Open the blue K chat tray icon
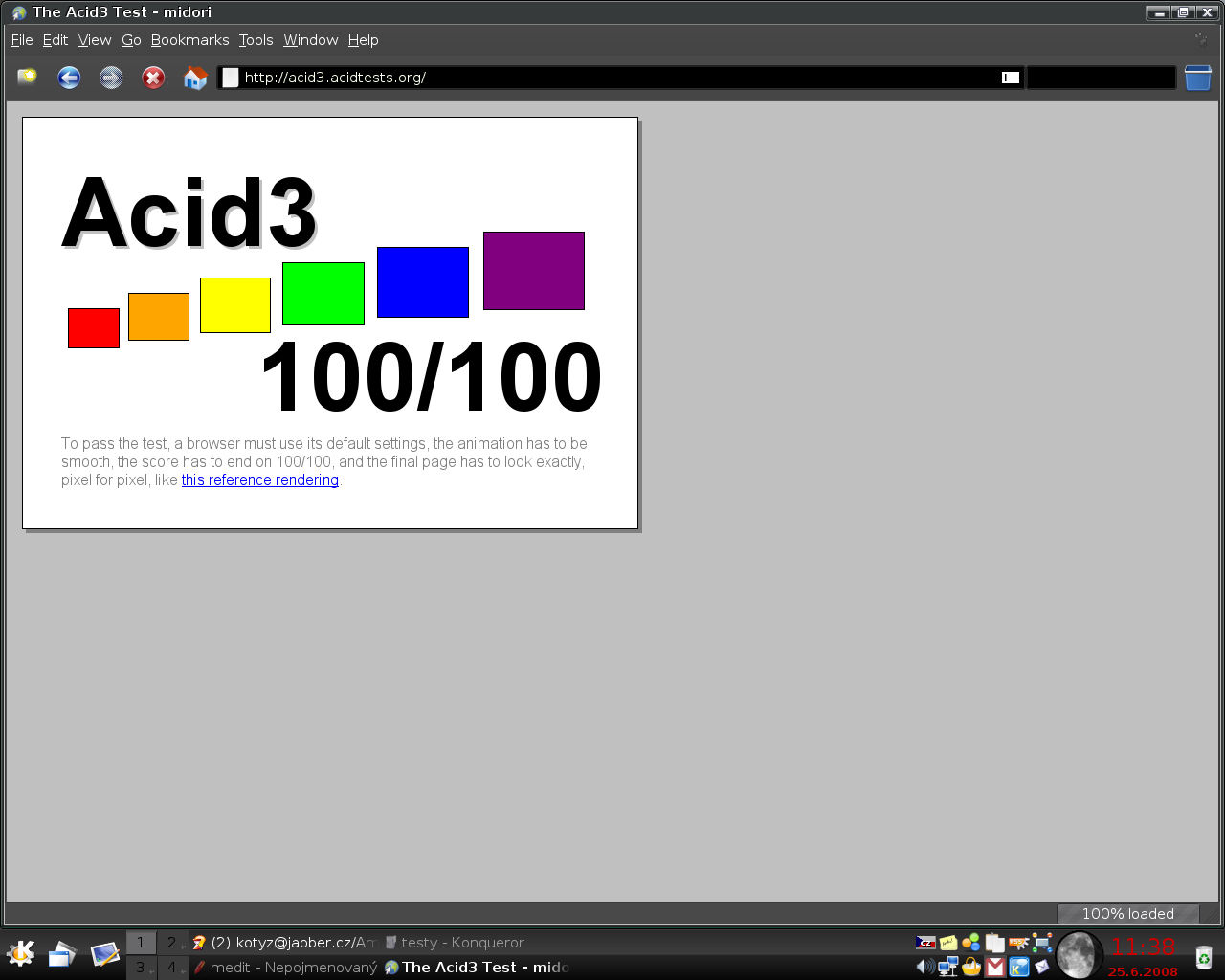 click(1018, 967)
